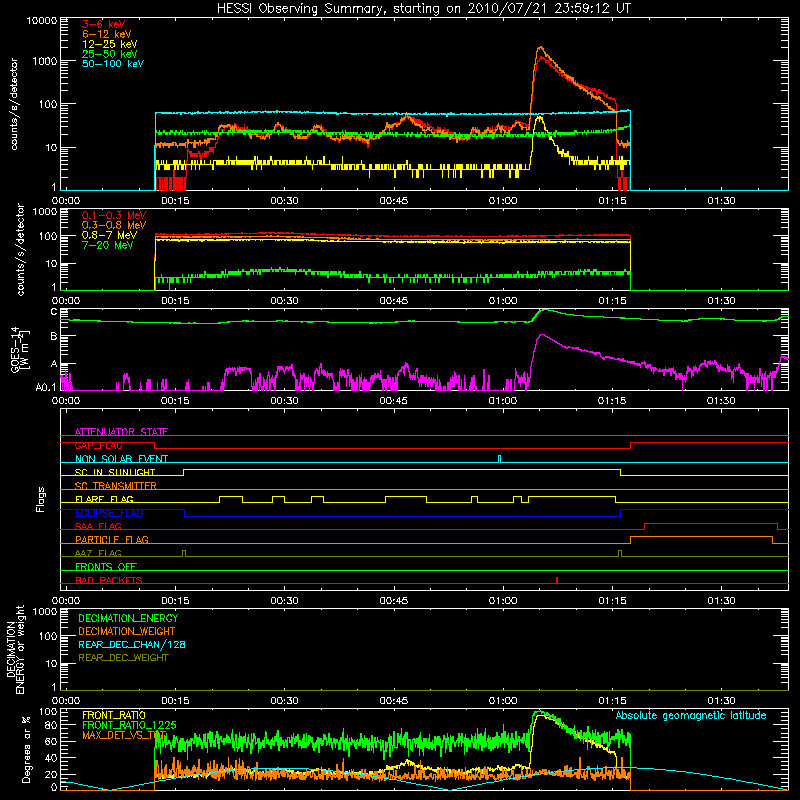
Task: Select the 3-6 keV legend entry
Action: coord(103,24)
